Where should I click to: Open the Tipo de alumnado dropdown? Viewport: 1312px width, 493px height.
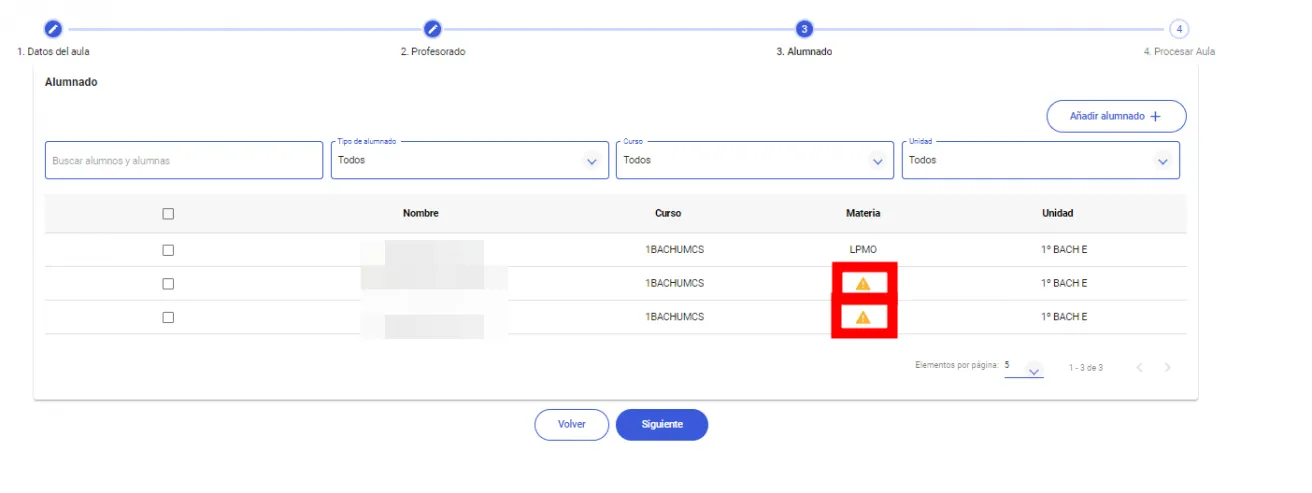pyautogui.click(x=469, y=160)
